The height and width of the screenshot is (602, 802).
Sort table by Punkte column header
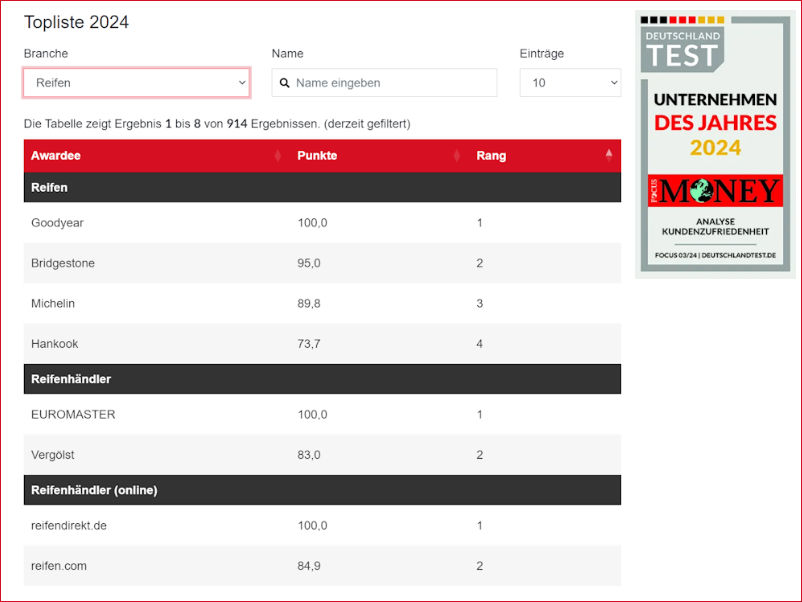click(379, 155)
